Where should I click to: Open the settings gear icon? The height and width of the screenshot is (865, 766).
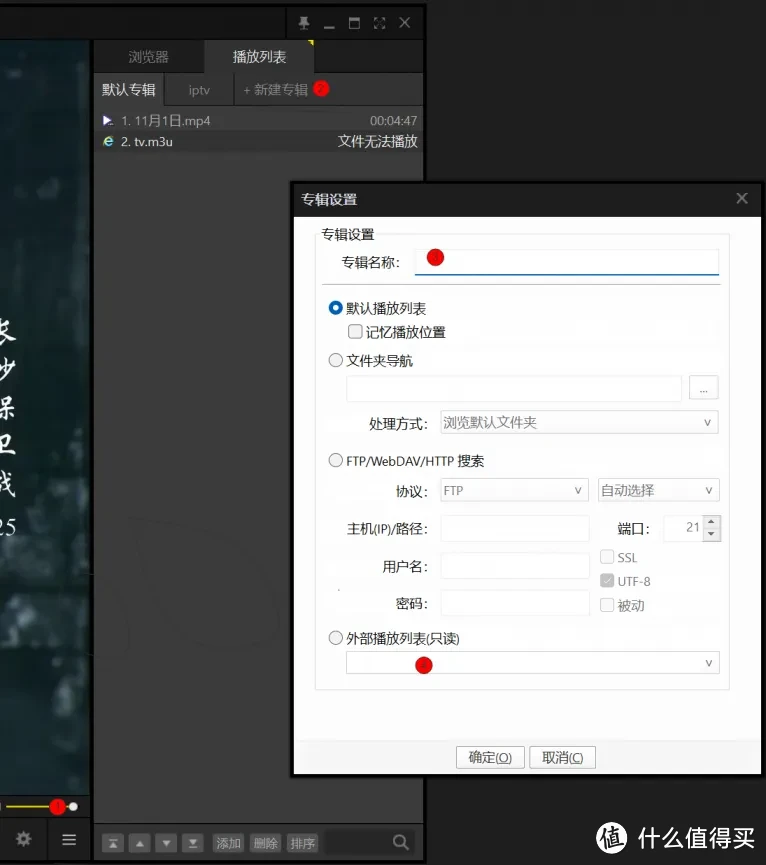coord(24,840)
